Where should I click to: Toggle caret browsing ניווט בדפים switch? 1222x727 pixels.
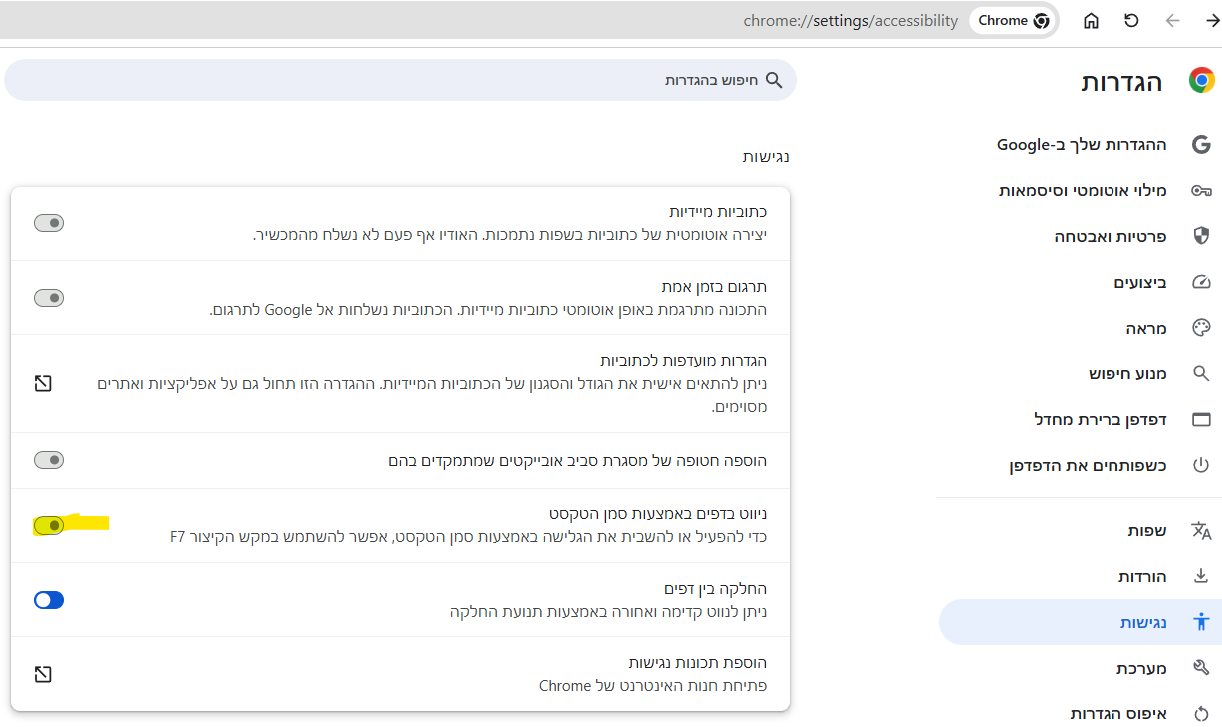[49, 525]
